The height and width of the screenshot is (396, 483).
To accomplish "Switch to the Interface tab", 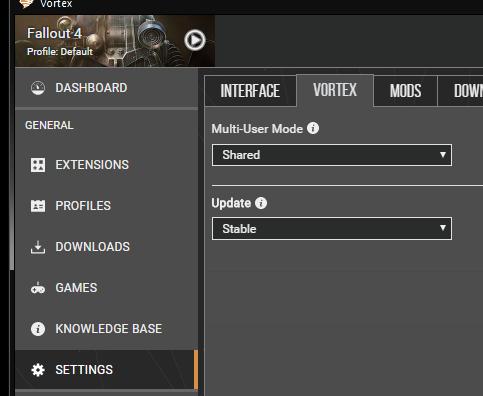I will pyautogui.click(x=250, y=91).
